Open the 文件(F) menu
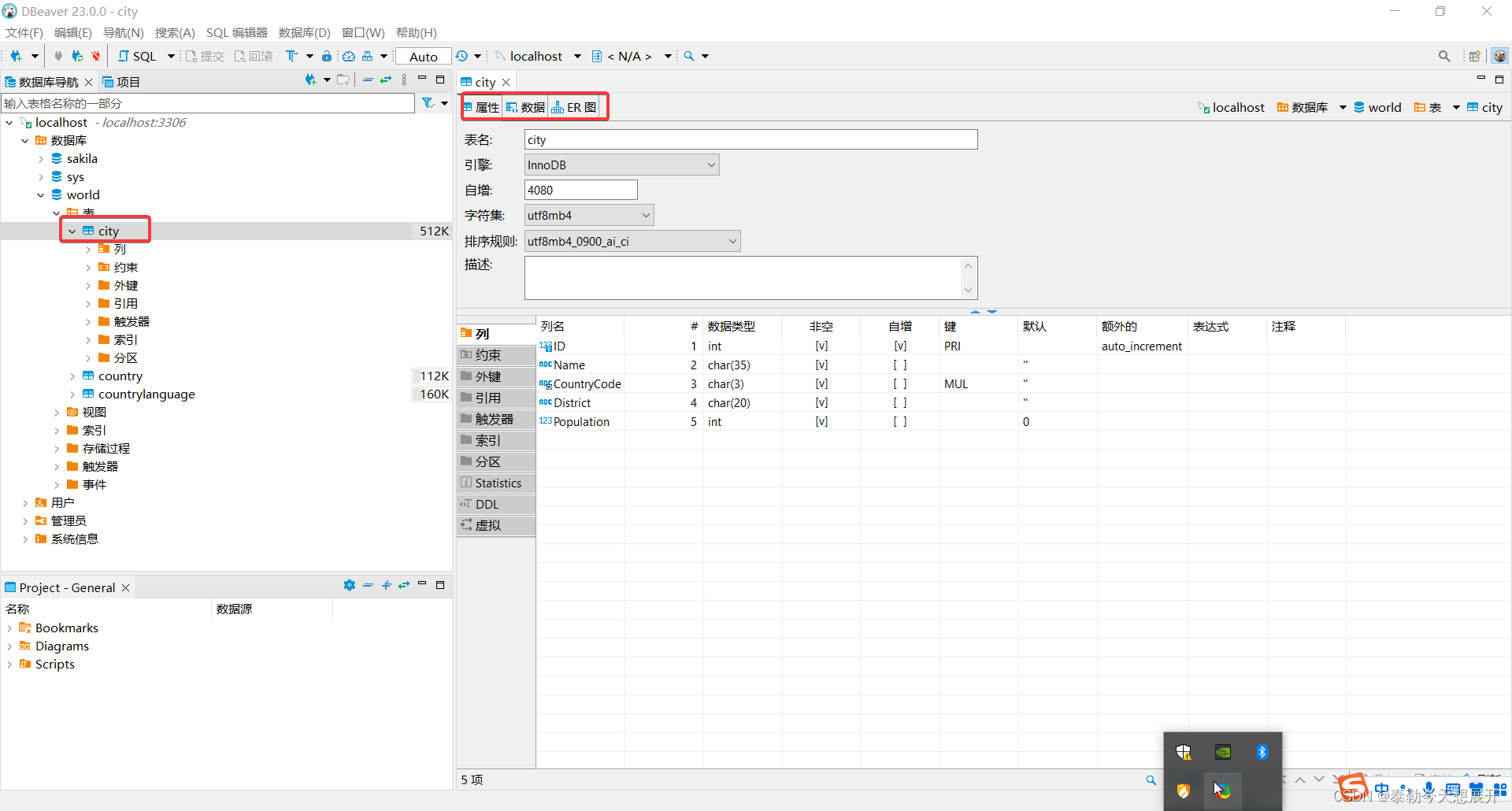Viewport: 1512px width, 811px height. pos(24,32)
